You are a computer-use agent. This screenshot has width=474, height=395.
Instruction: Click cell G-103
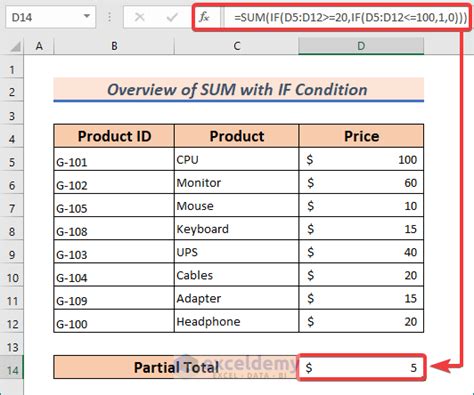[114, 252]
